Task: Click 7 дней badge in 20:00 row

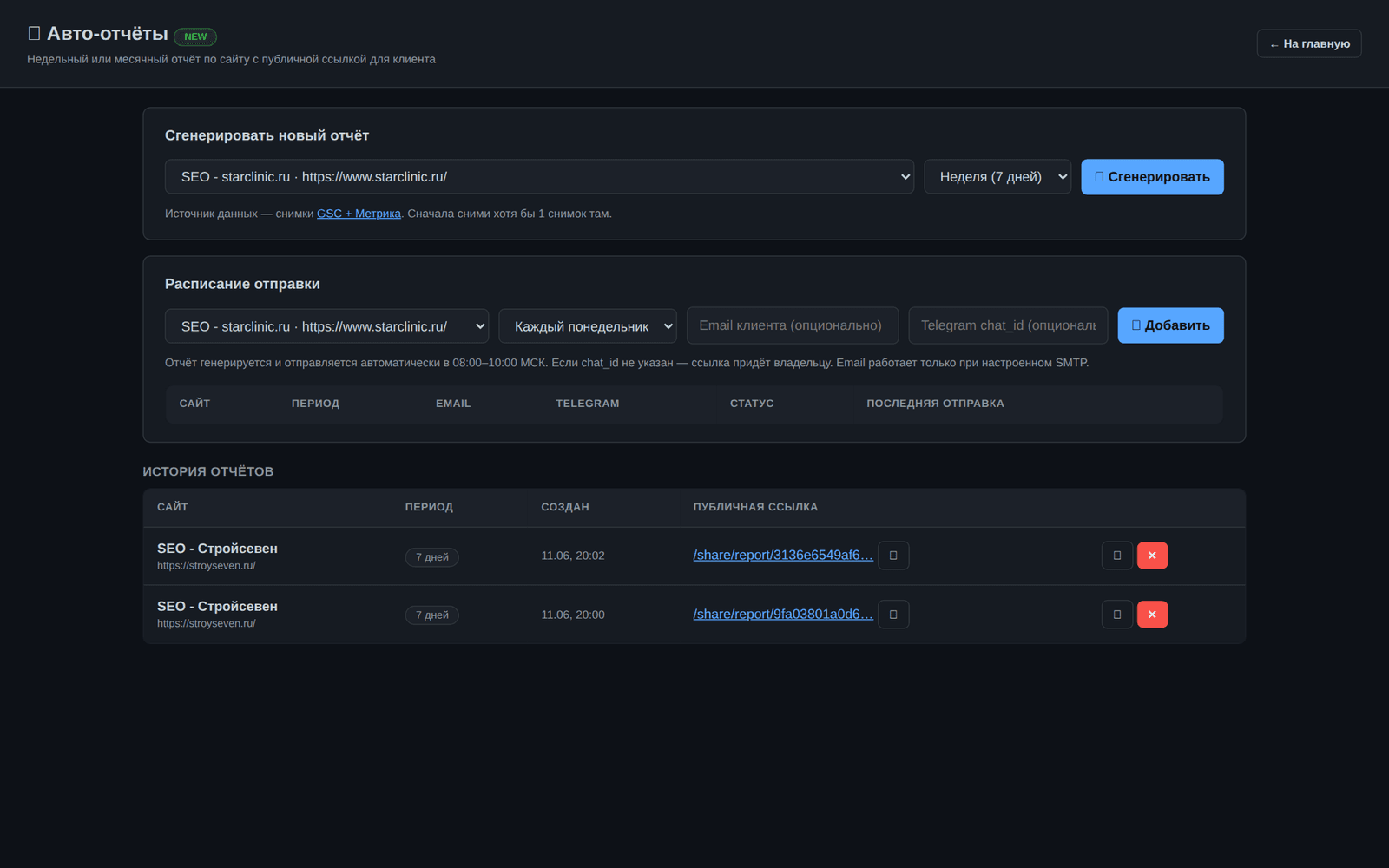Action: point(432,615)
